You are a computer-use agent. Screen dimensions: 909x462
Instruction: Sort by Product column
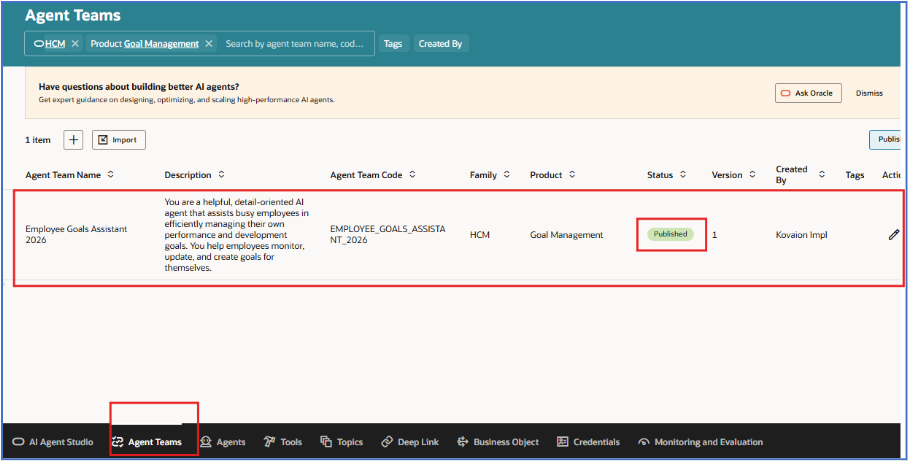pyautogui.click(x=572, y=174)
